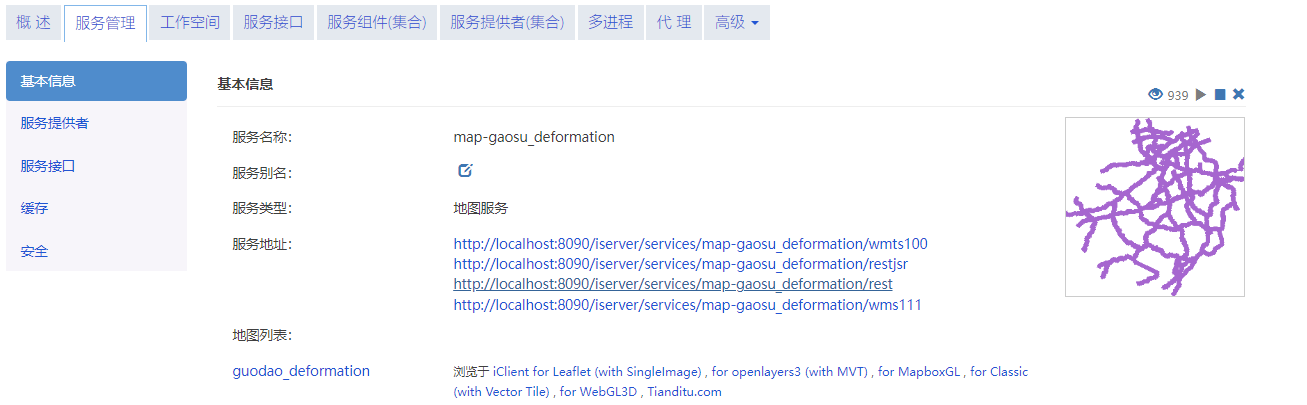Click the 地图列表 label
This screenshot has height=405, width=1307.
coord(262,335)
